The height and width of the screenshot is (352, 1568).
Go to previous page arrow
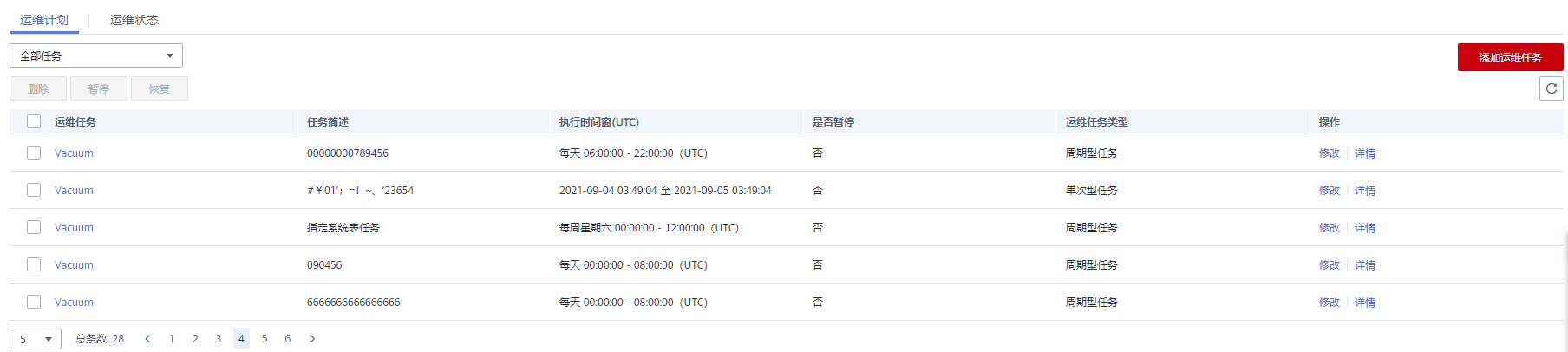[148, 339]
